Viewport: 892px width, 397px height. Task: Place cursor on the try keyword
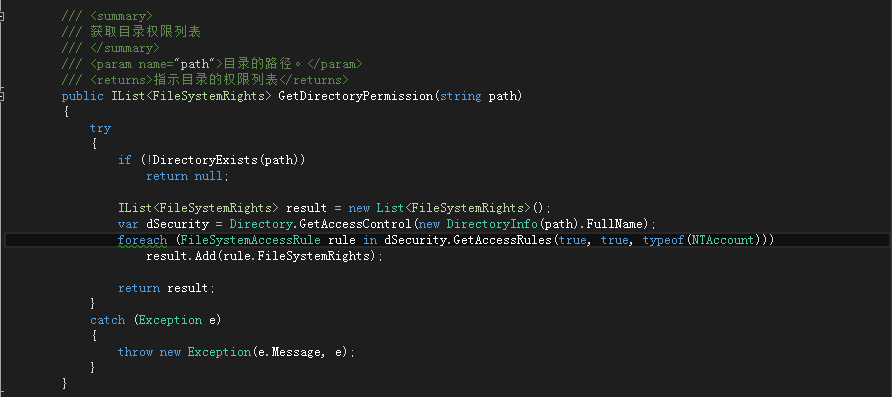coord(100,129)
